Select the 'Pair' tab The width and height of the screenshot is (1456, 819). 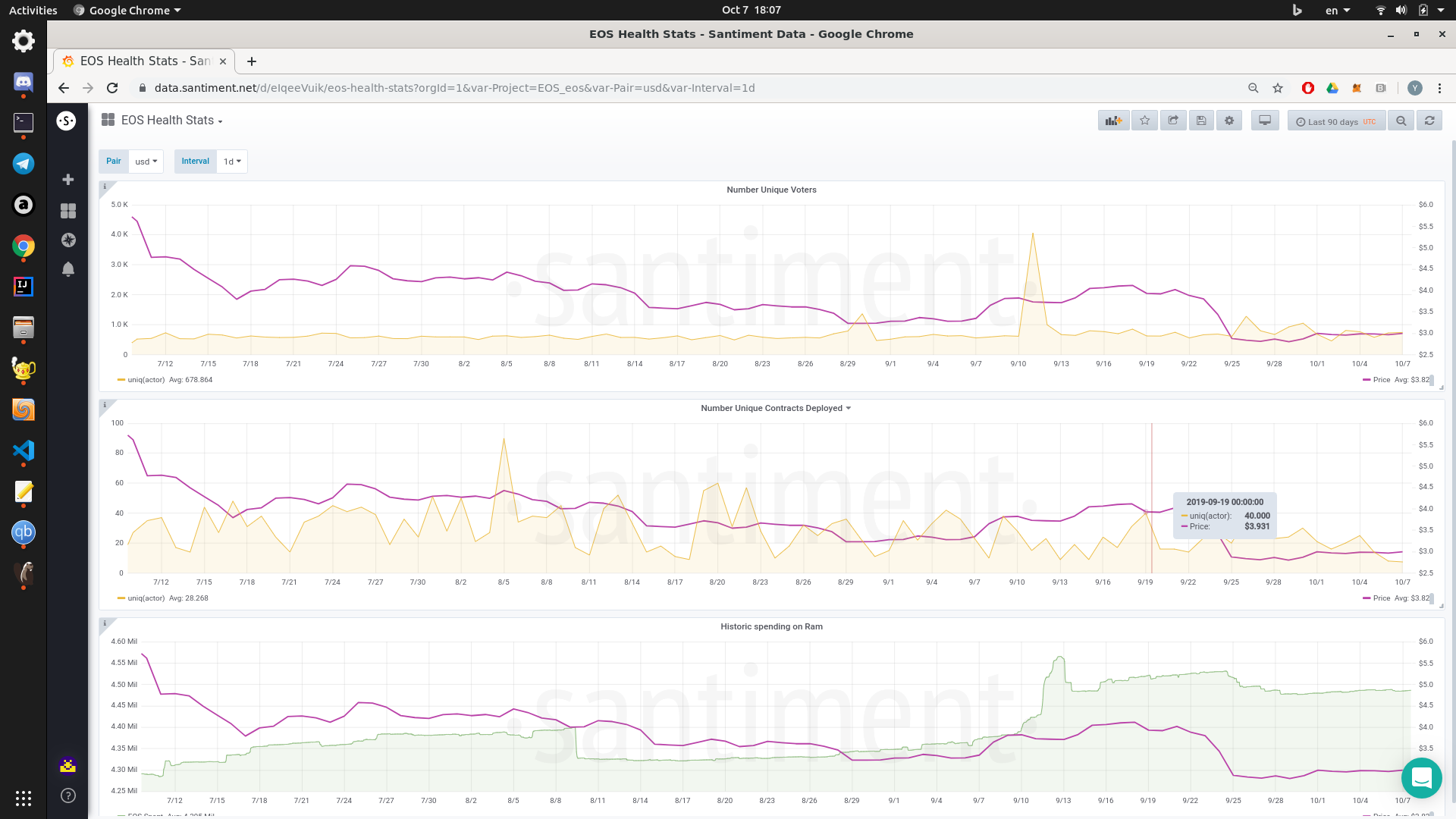113,161
